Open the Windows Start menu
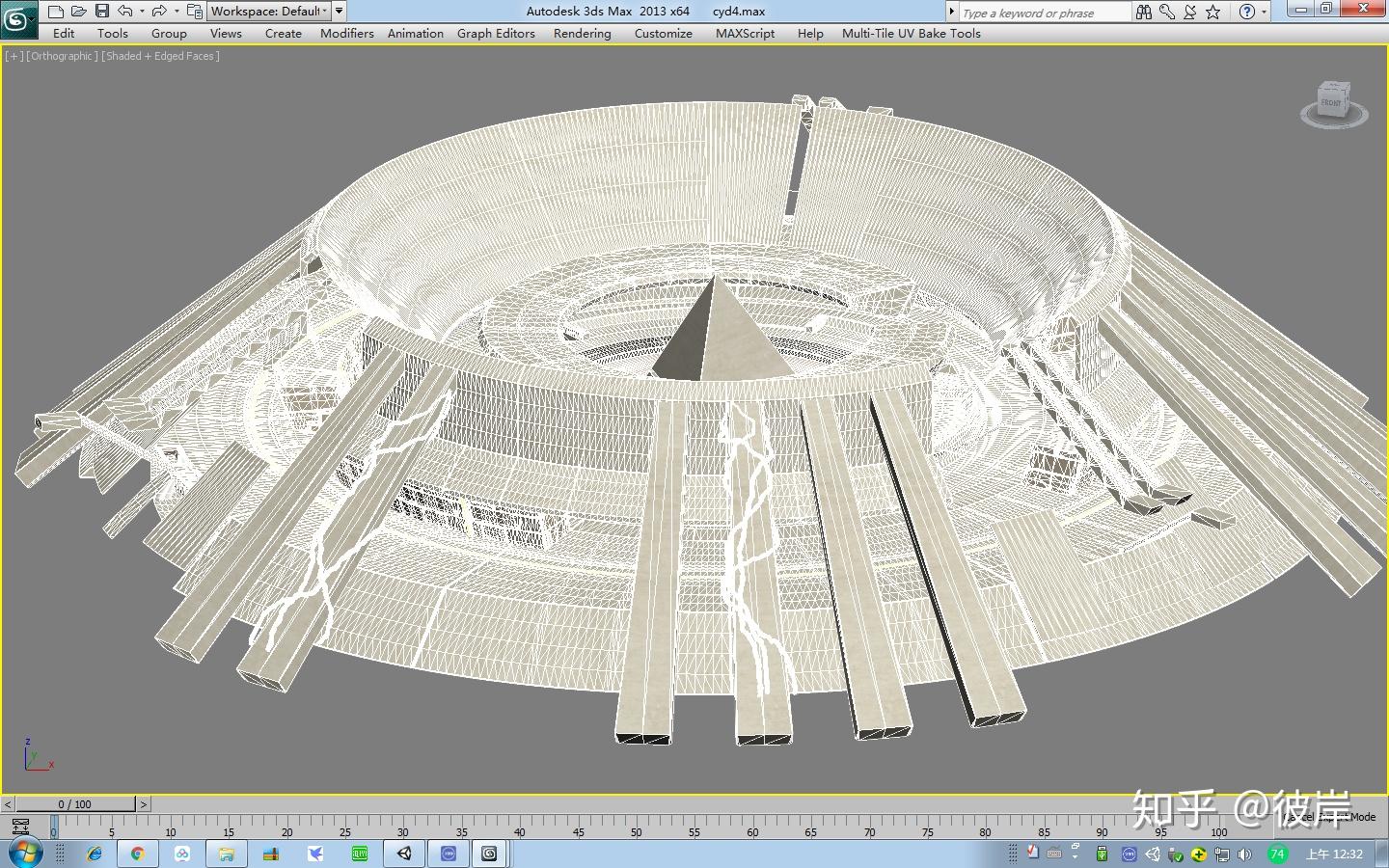This screenshot has height=868, width=1389. pos(24,854)
